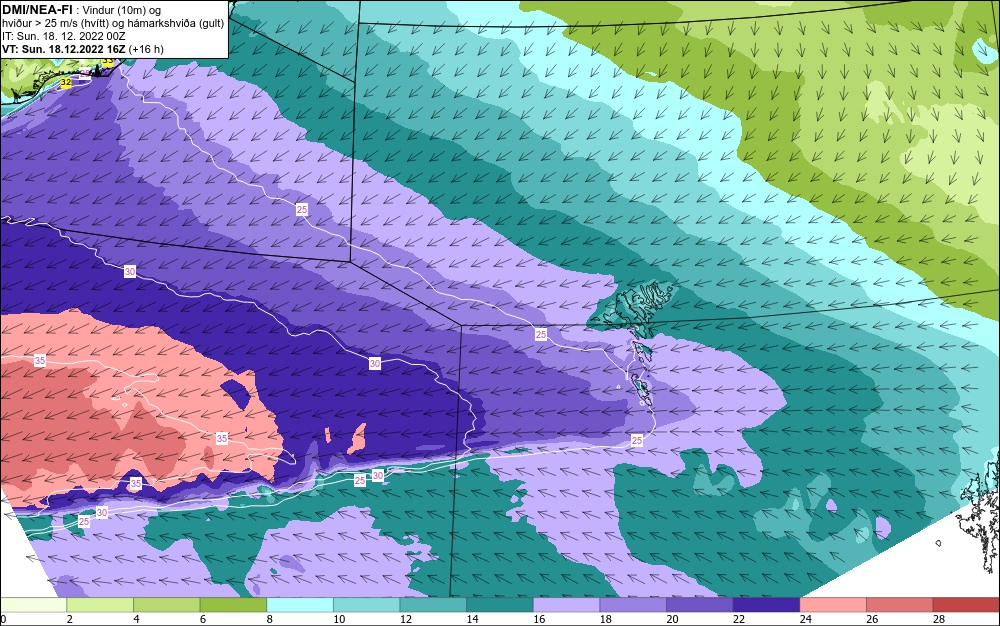Viewport: 1000px width, 626px height.
Task: Click the 2–4 m/s legend color swatch
Action: [x=100, y=605]
